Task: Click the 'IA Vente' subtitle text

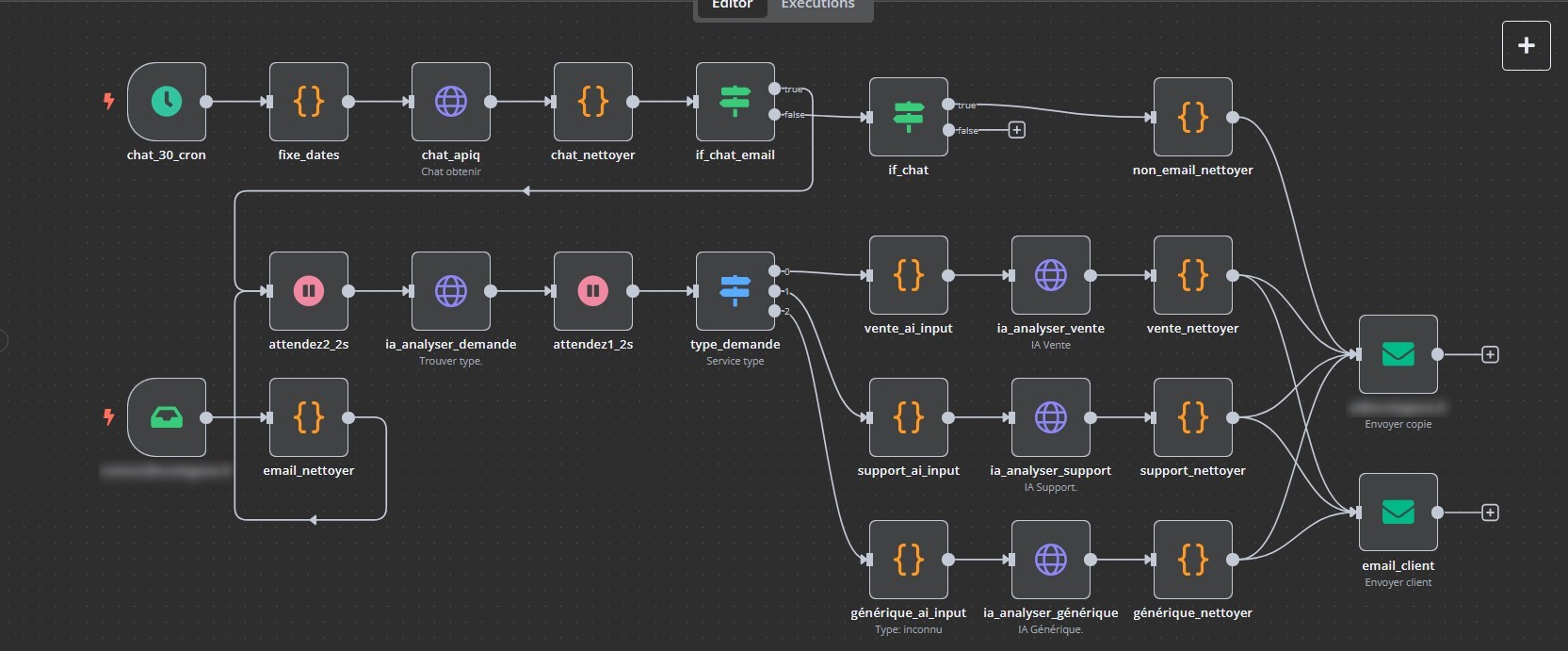Action: (1051, 345)
